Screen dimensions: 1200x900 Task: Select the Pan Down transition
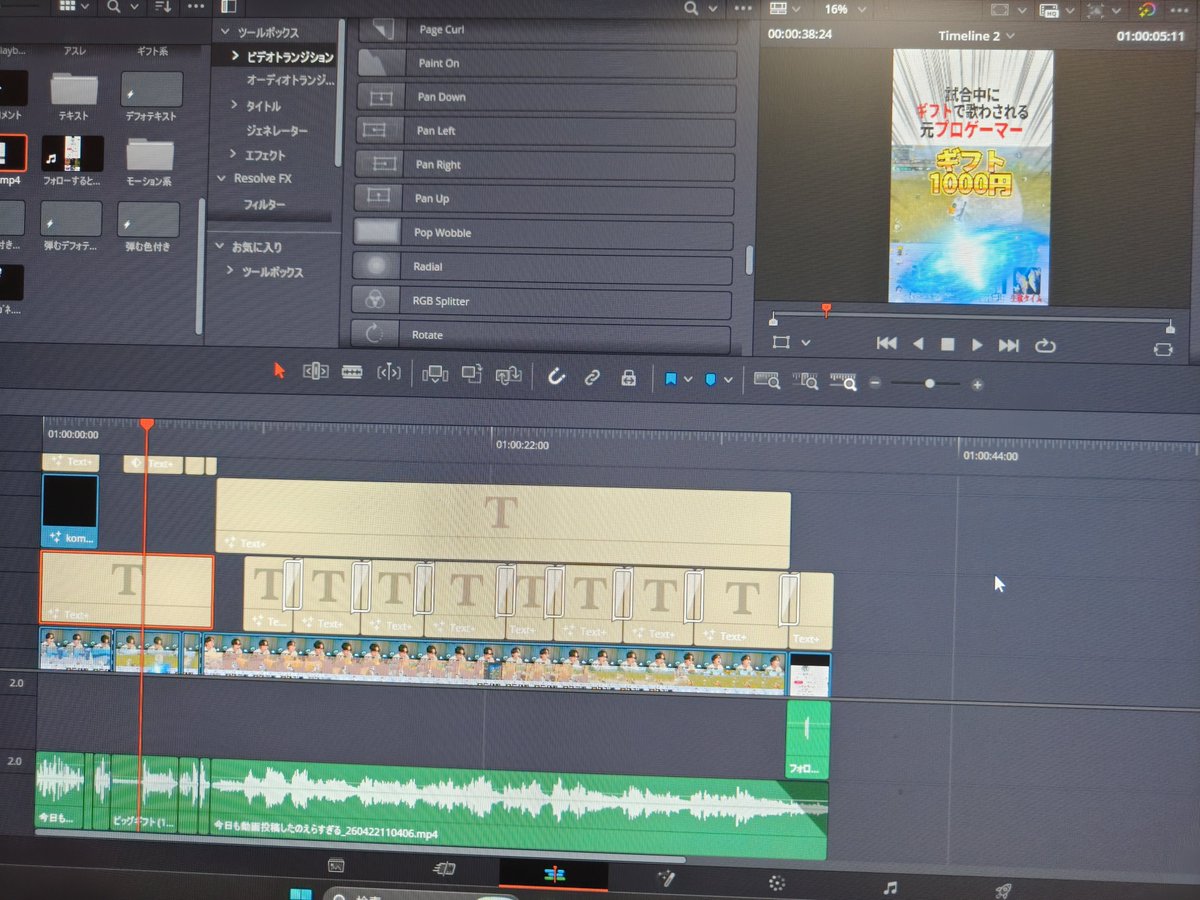[x=547, y=97]
